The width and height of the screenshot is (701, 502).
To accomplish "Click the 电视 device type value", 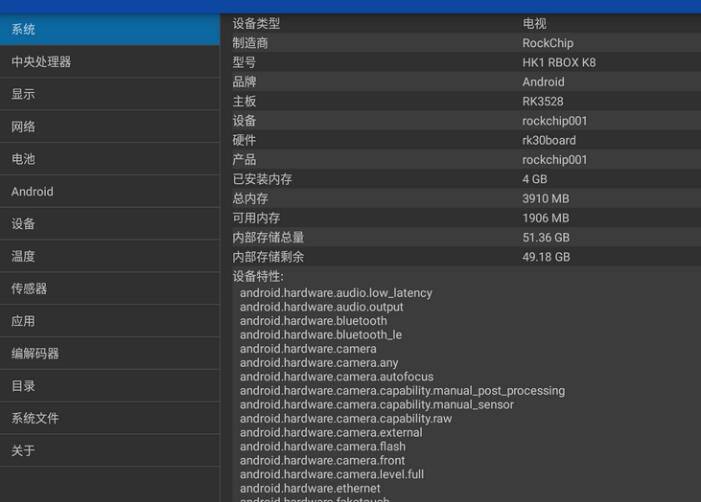I will [534, 23].
